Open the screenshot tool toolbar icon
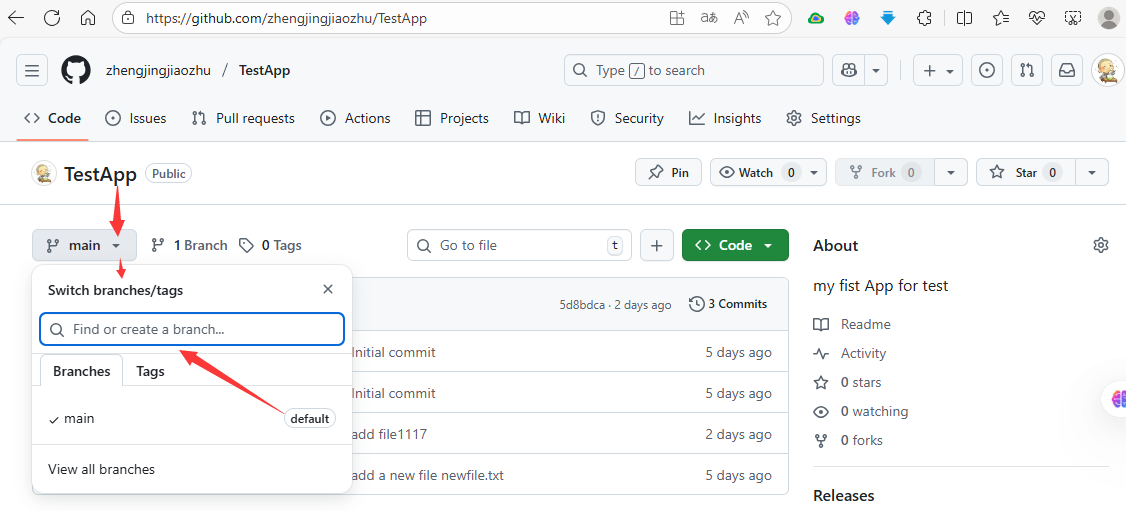The width and height of the screenshot is (1126, 511). point(1072,18)
